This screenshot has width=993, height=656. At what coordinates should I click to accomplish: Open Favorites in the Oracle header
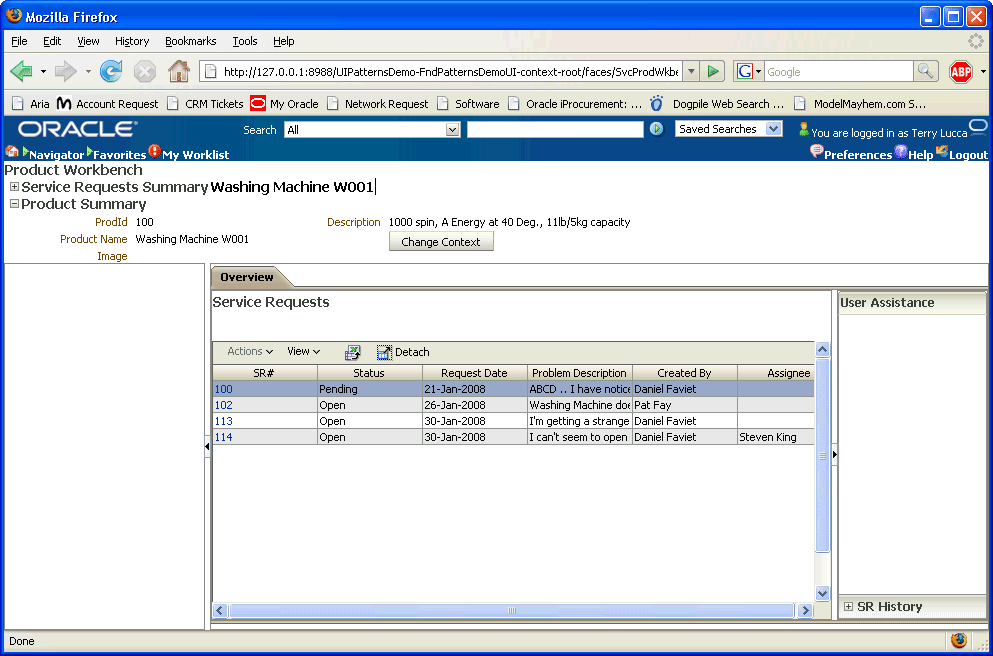point(120,155)
